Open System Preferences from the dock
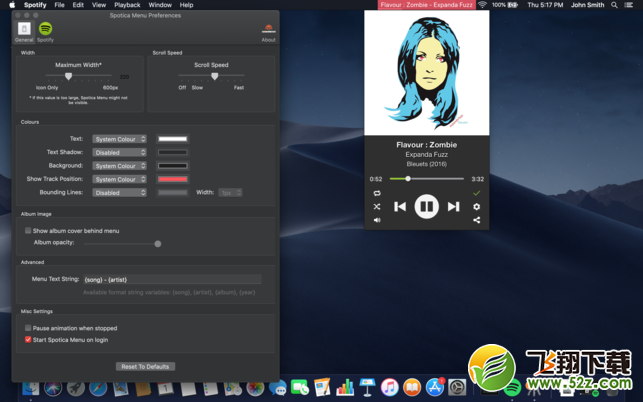The width and height of the screenshot is (643, 402). 457,388
